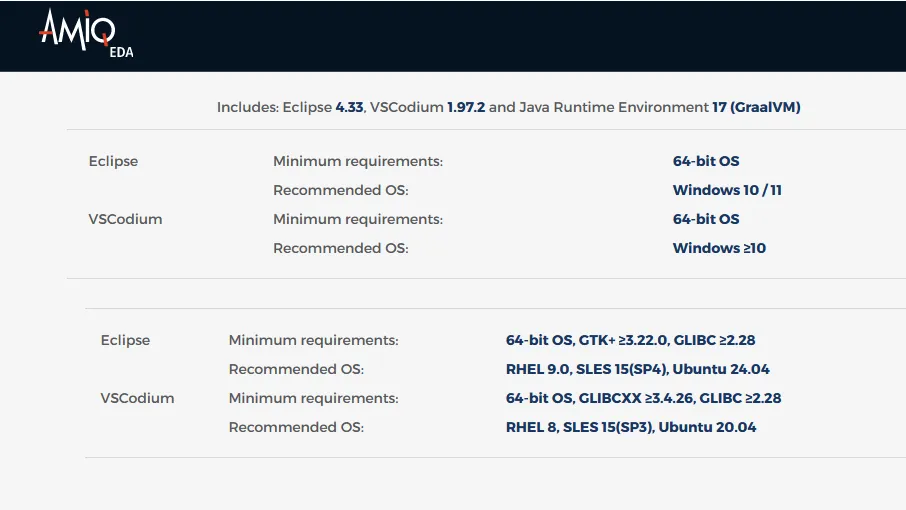The height and width of the screenshot is (510, 906).
Task: Click the 64-bit OS value for Windows VSCodium
Action: [706, 219]
